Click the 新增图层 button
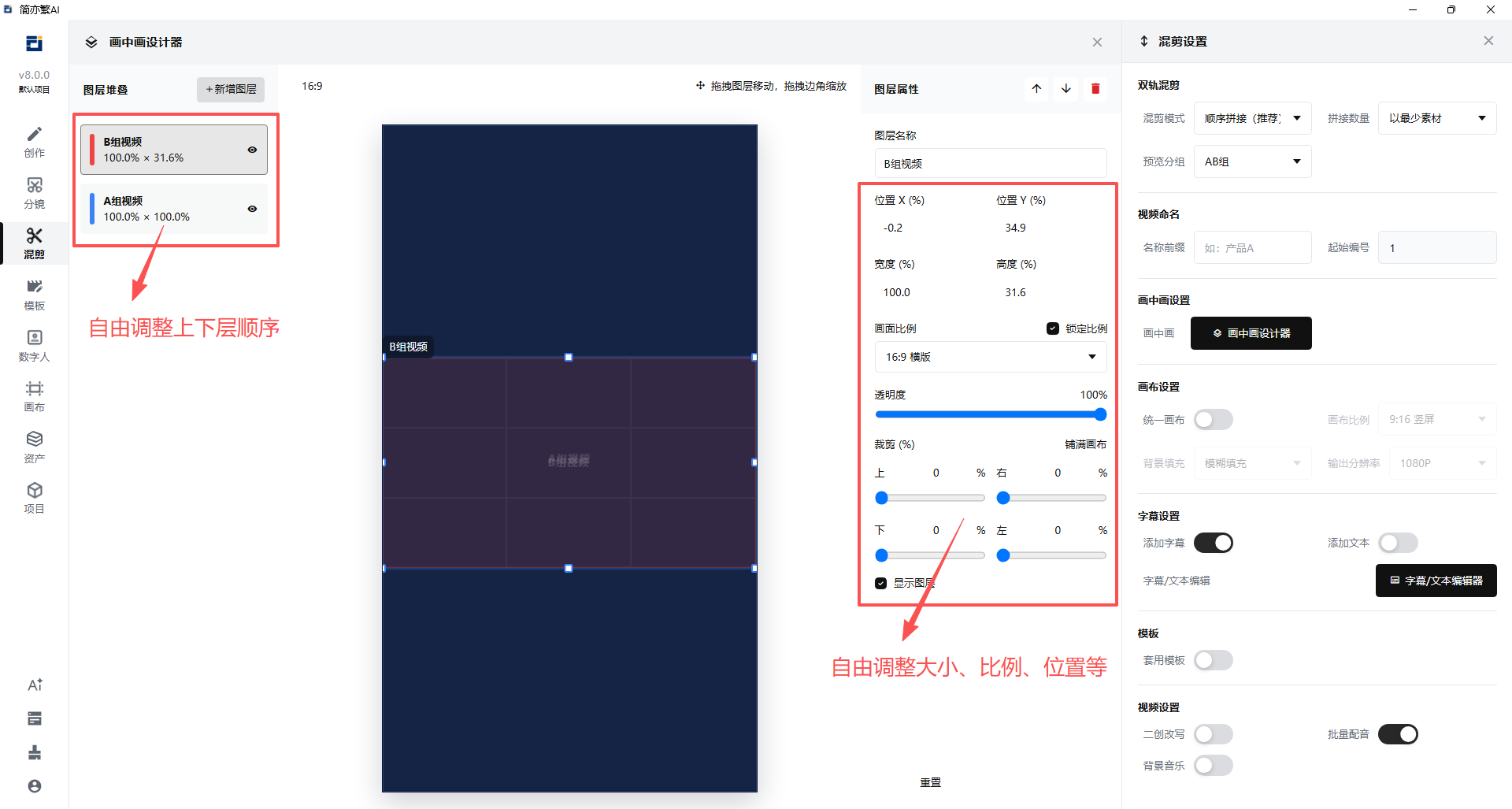 [x=231, y=89]
